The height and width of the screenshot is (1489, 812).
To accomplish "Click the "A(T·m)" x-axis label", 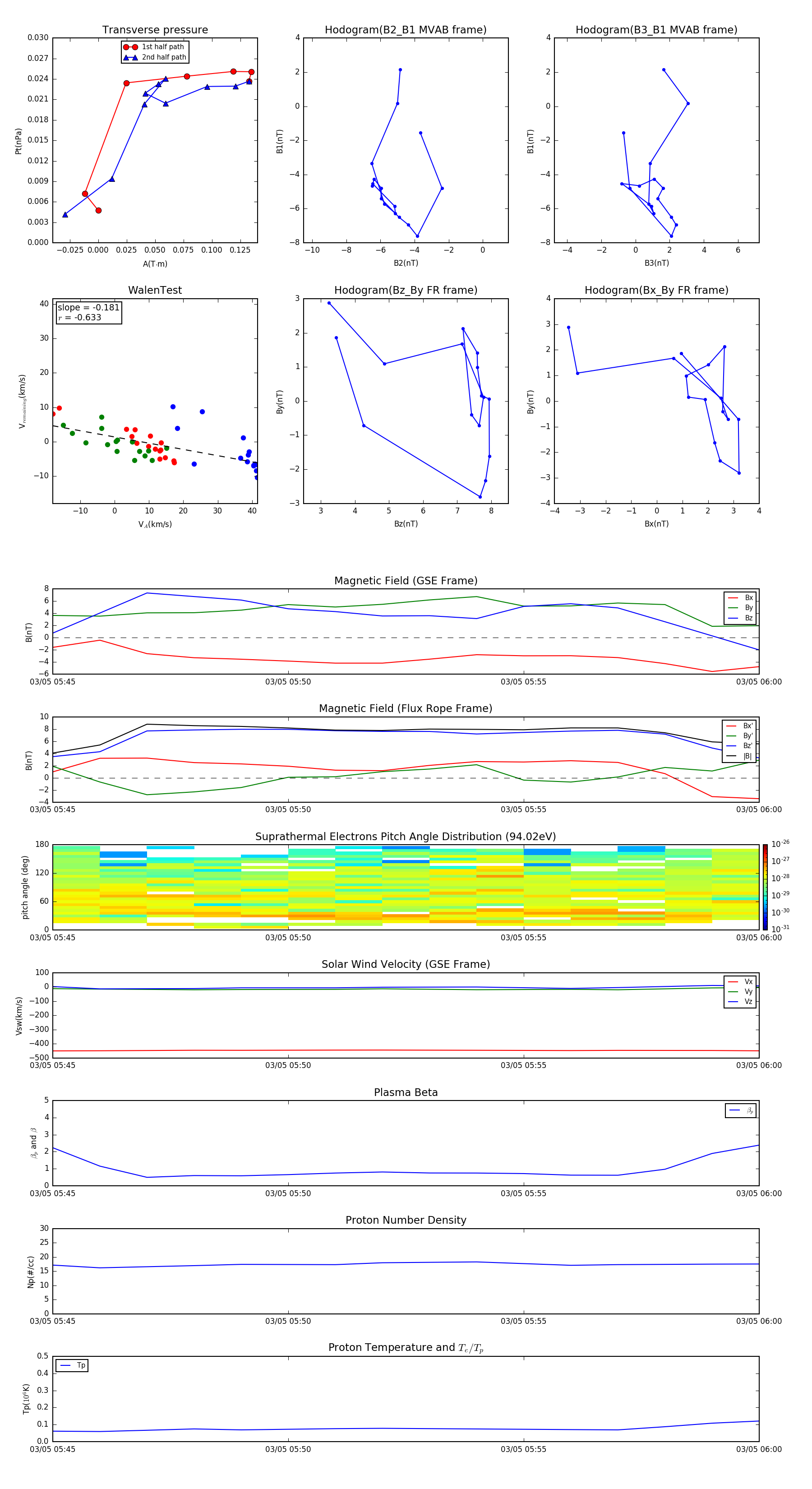I will click(x=155, y=264).
